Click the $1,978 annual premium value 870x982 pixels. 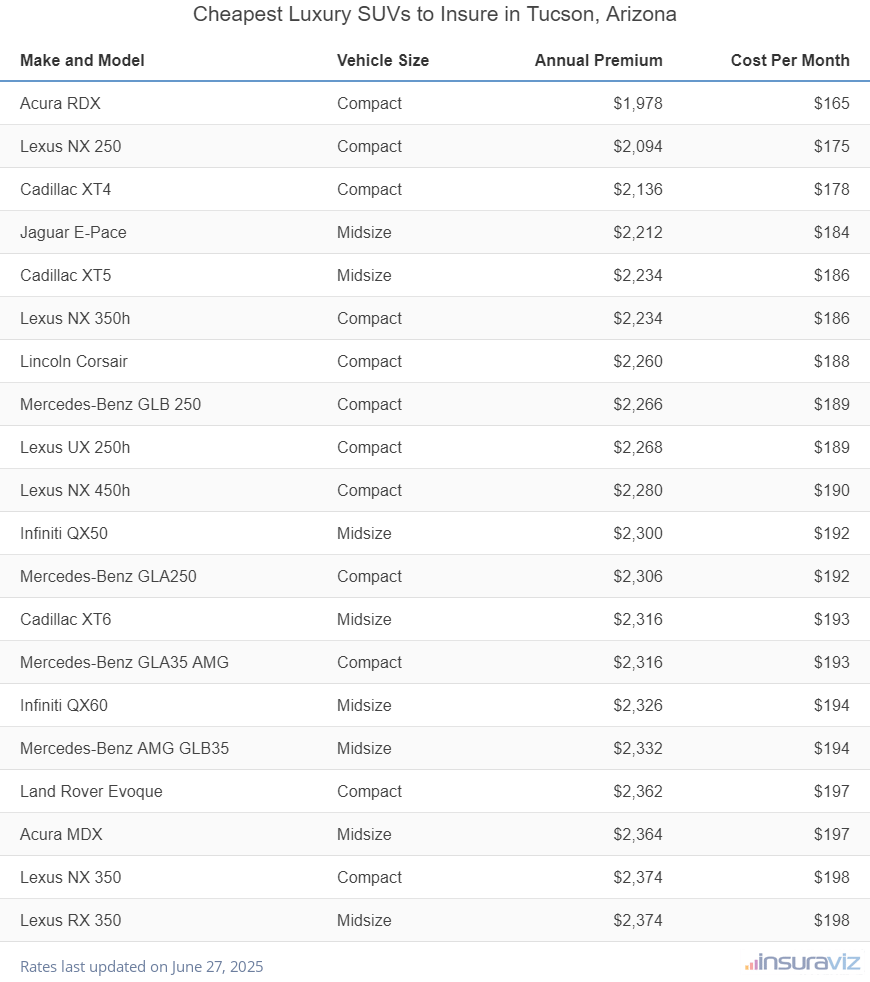637,103
